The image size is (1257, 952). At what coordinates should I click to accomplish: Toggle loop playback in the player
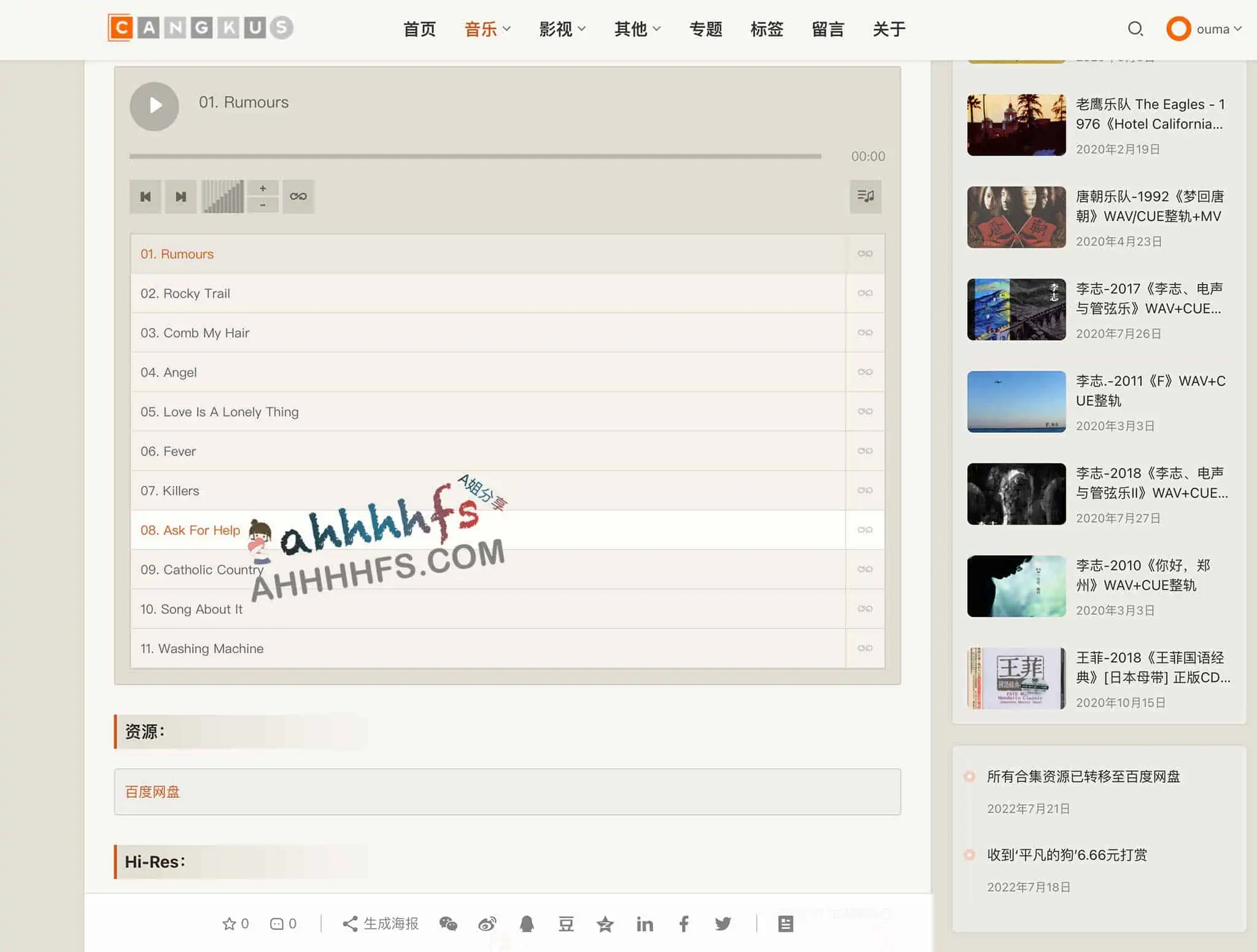pyautogui.click(x=298, y=196)
